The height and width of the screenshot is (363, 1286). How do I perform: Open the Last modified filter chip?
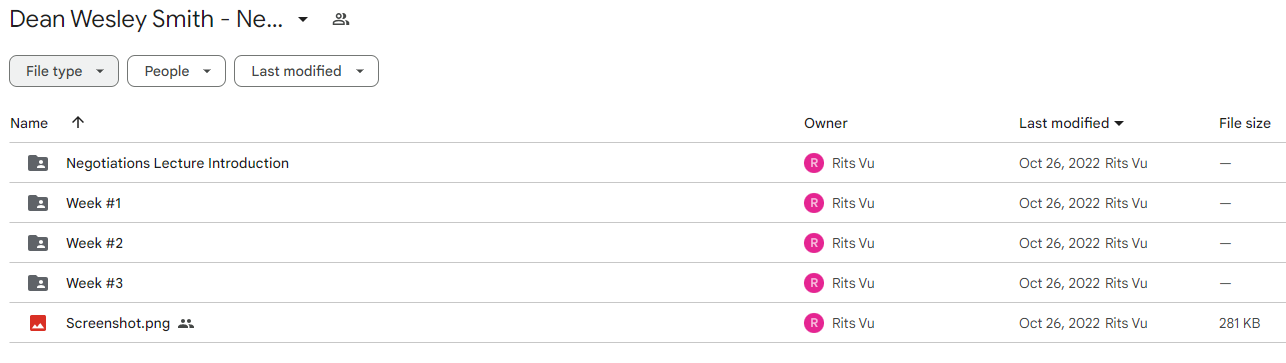click(x=306, y=71)
